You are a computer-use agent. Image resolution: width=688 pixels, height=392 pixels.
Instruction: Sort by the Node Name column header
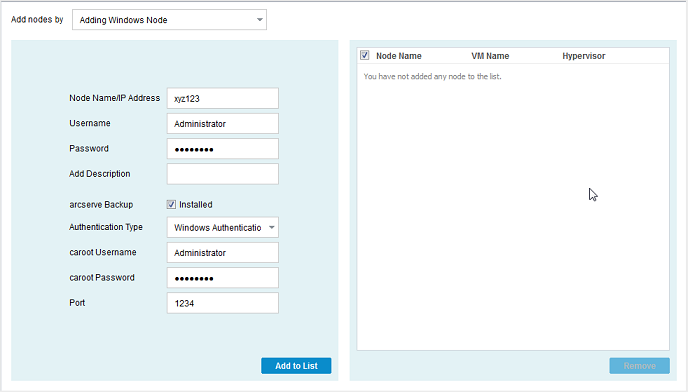398,56
